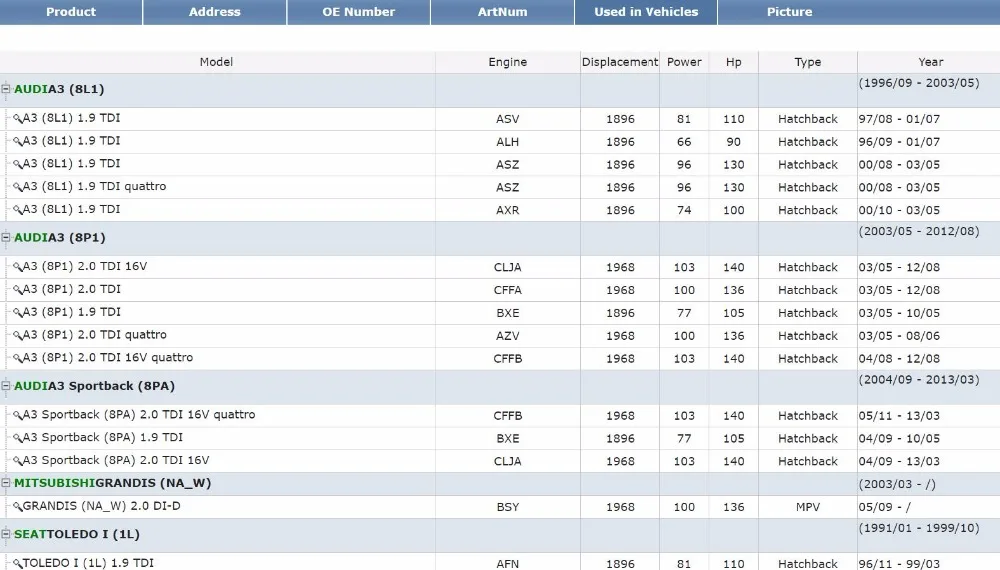This screenshot has width=1000, height=570.
Task: Collapse the MITSUBISHI GRANDIS (NA_W) group
Action: pyautogui.click(x=6, y=483)
